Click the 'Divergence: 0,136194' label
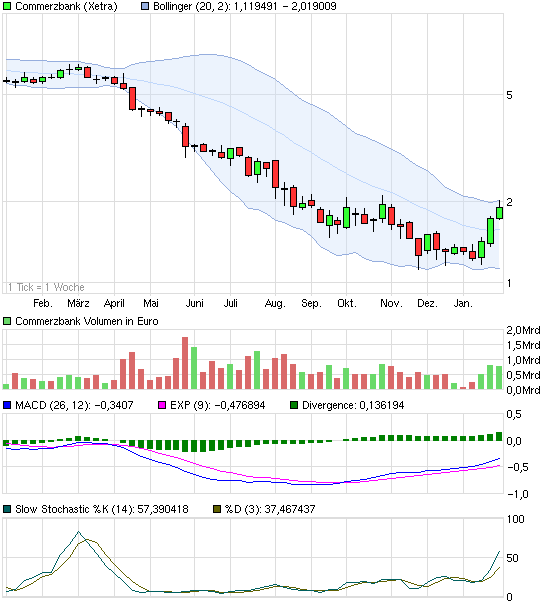This screenshot has width=545, height=606. (x=353, y=405)
